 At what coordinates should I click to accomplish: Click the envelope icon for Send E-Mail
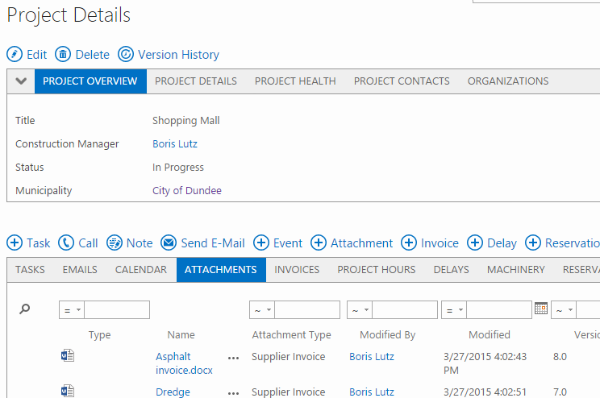click(168, 243)
